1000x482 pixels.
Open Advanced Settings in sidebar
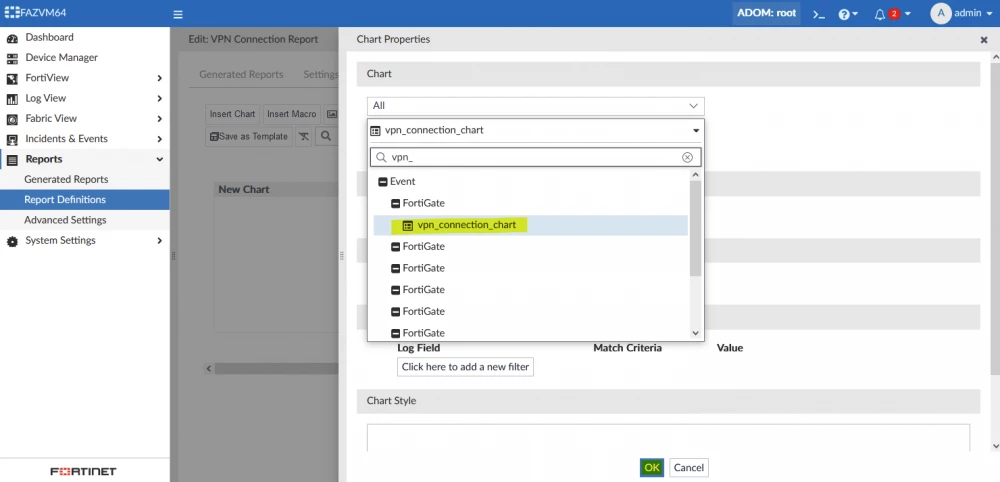point(65,221)
